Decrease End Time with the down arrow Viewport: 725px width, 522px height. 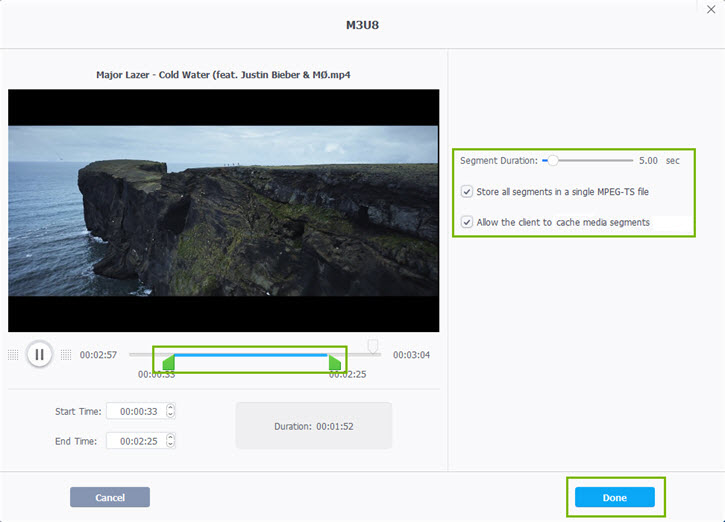point(171,445)
